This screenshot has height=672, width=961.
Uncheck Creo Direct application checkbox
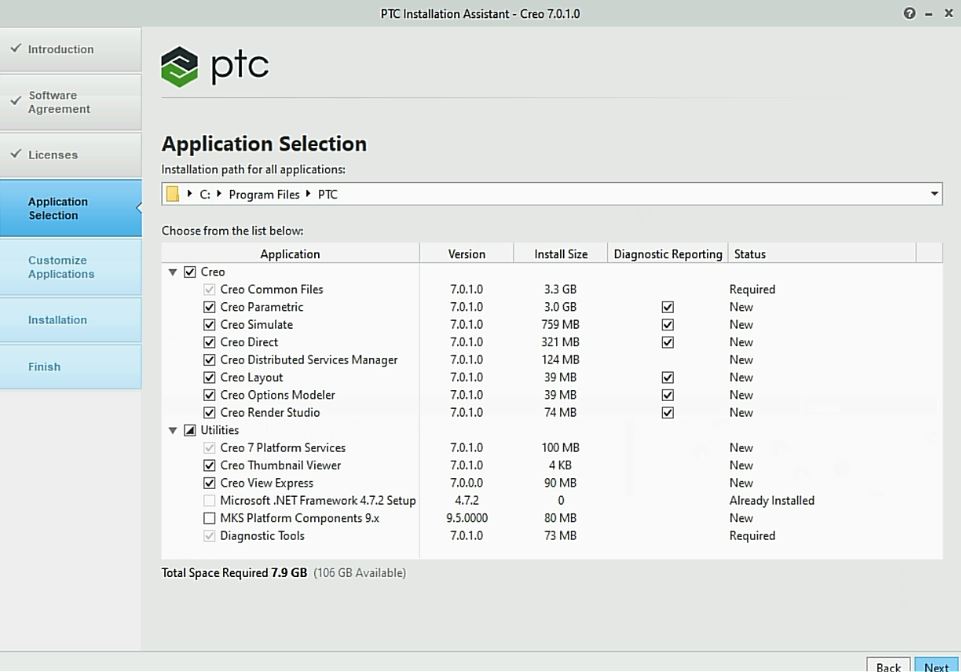[210, 342]
